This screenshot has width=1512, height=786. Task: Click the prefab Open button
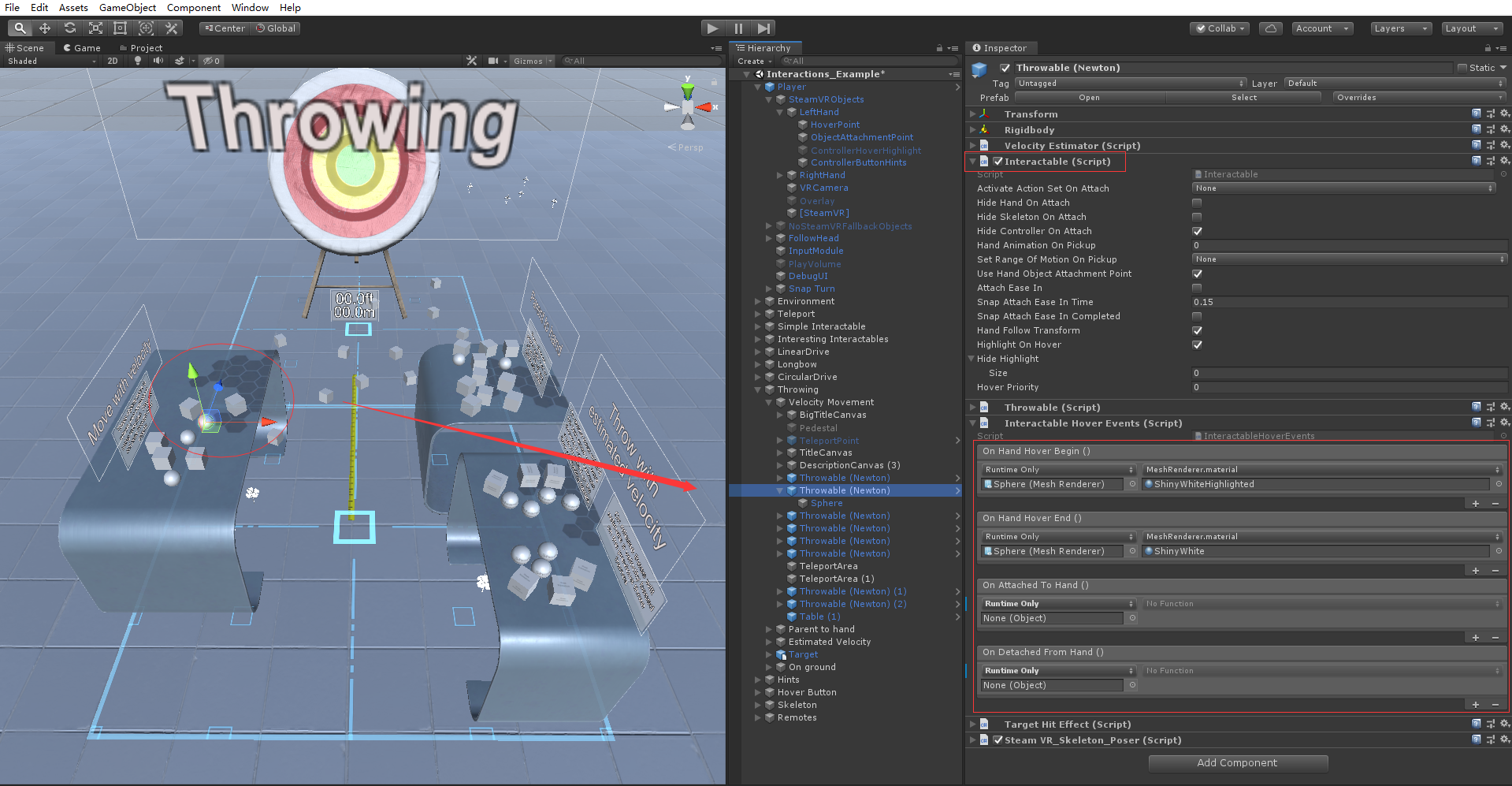(x=1090, y=98)
